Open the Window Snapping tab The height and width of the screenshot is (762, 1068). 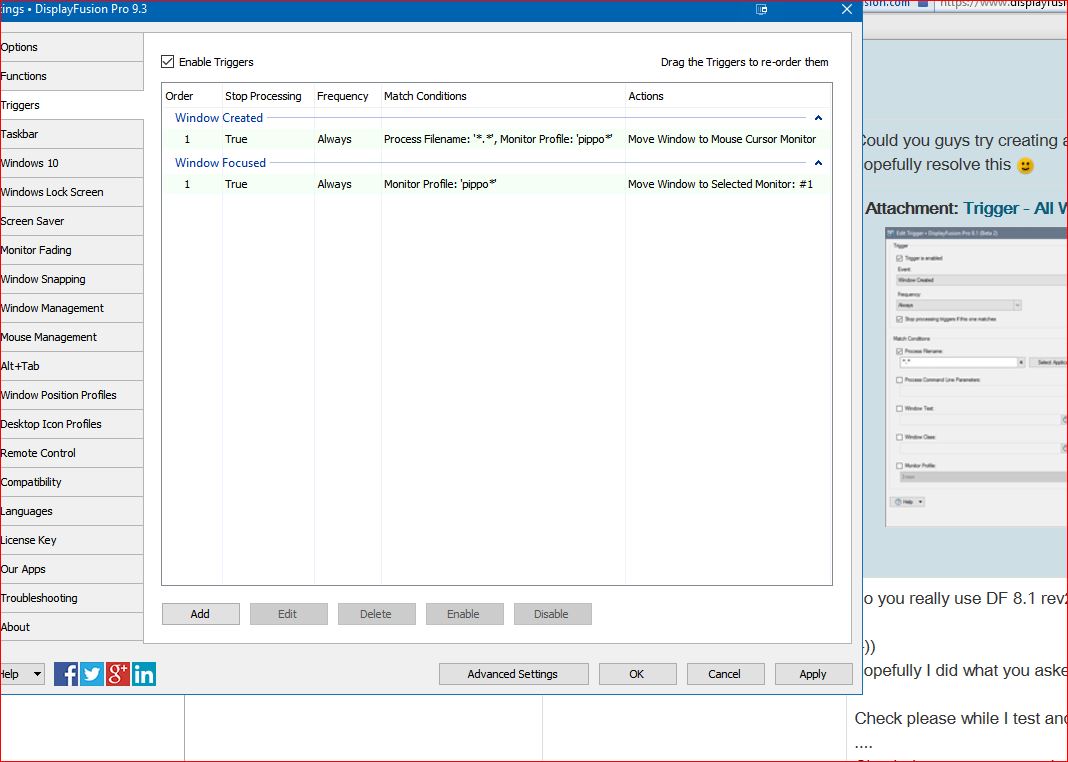coord(43,279)
